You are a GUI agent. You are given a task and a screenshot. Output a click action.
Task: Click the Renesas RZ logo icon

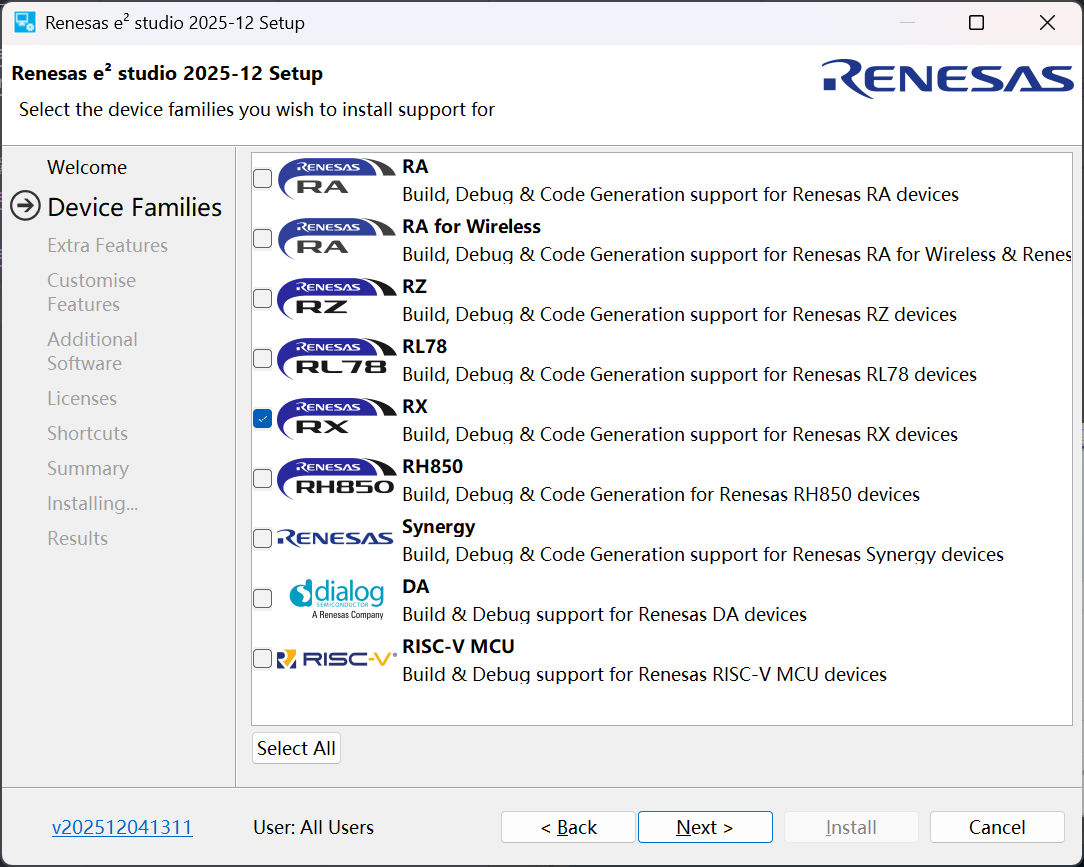click(x=337, y=299)
